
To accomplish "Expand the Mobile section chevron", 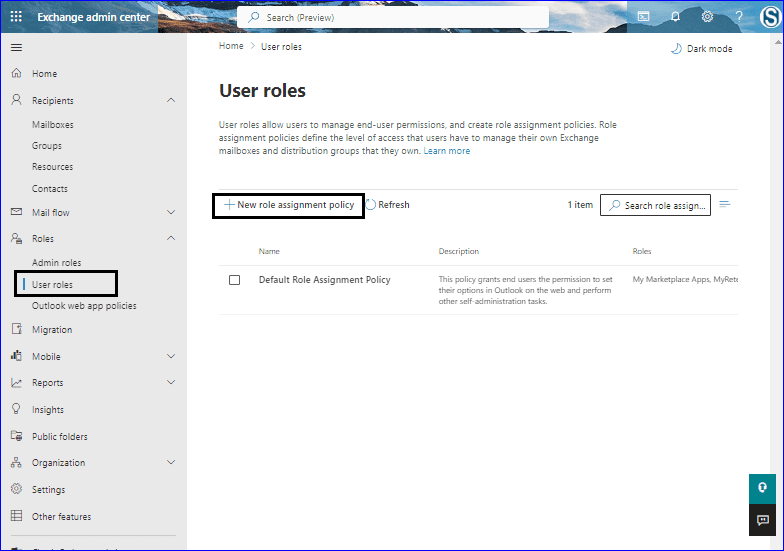I will (171, 356).
